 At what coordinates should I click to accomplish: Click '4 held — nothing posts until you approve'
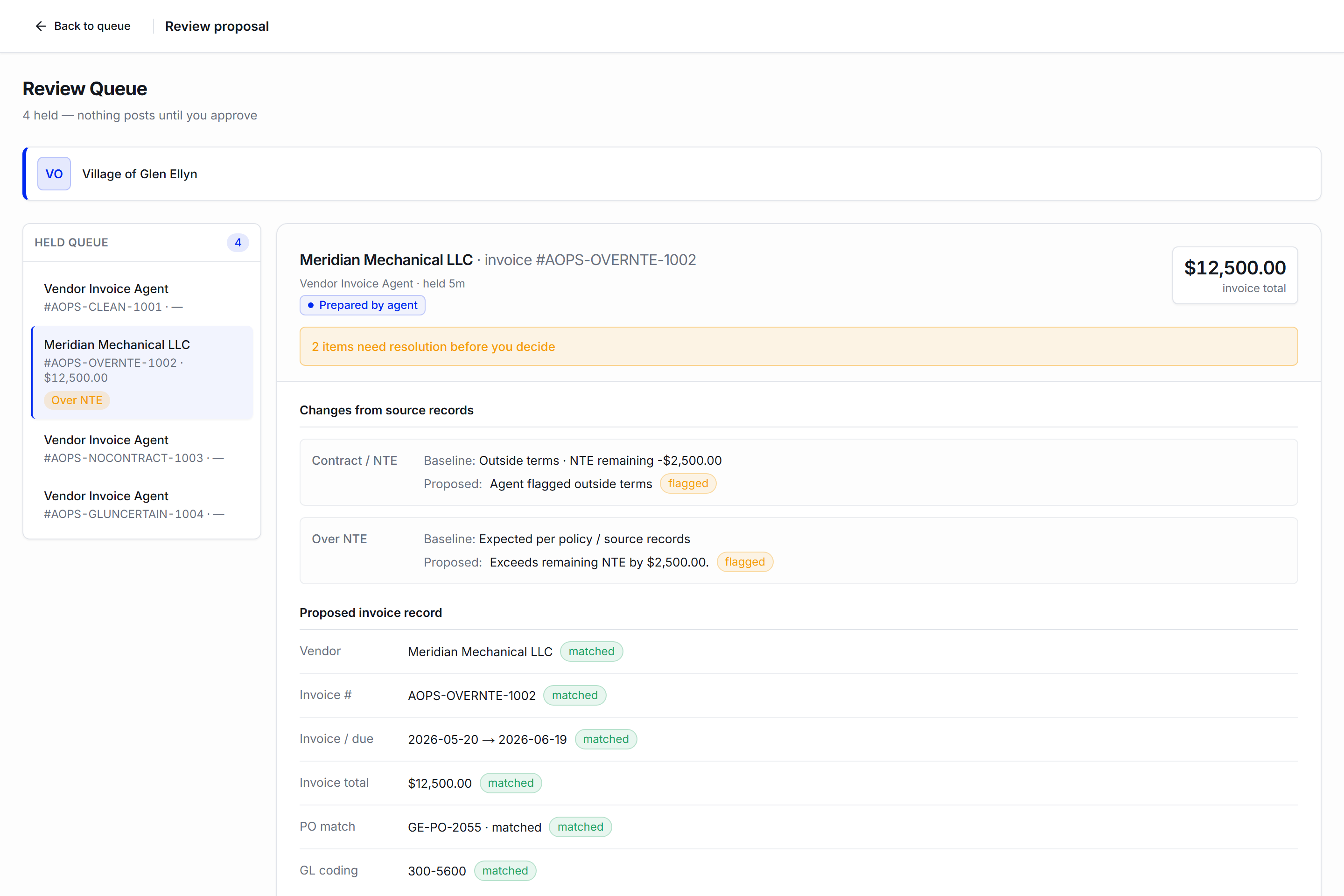click(140, 115)
